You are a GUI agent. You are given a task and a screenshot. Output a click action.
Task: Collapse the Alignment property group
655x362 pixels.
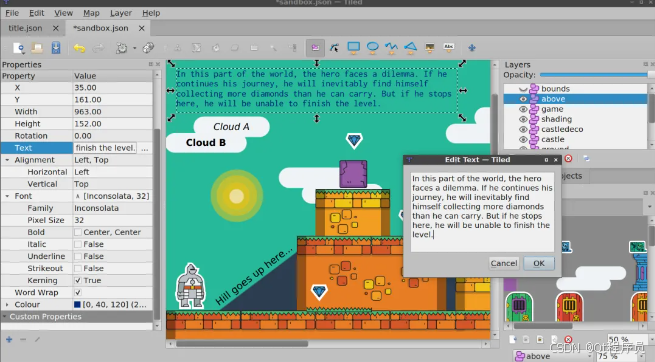[x=7, y=160]
